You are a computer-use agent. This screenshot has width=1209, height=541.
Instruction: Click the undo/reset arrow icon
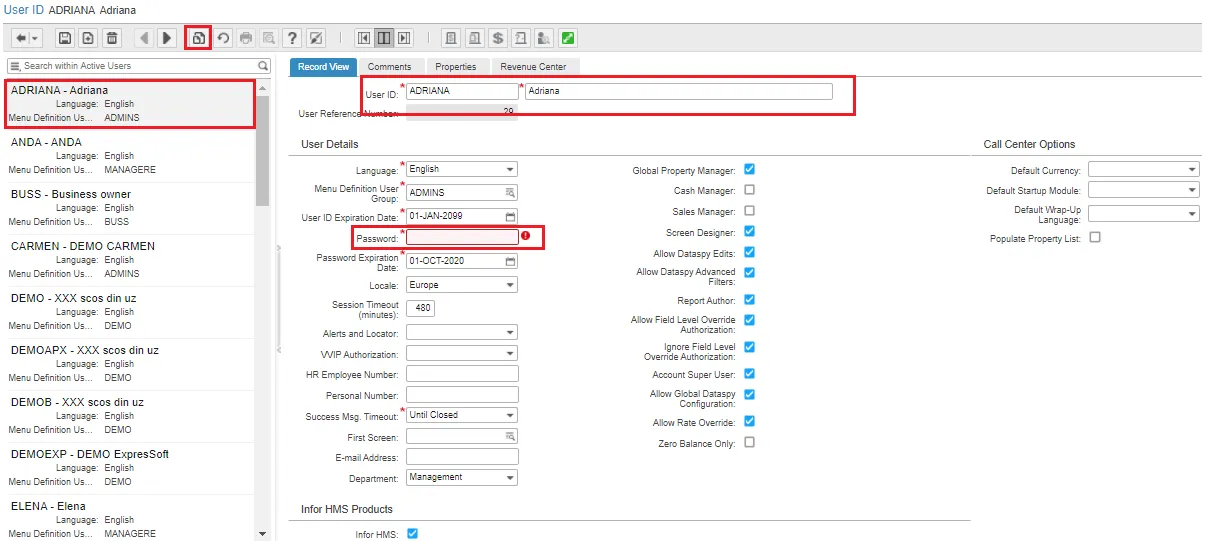pyautogui.click(x=223, y=38)
